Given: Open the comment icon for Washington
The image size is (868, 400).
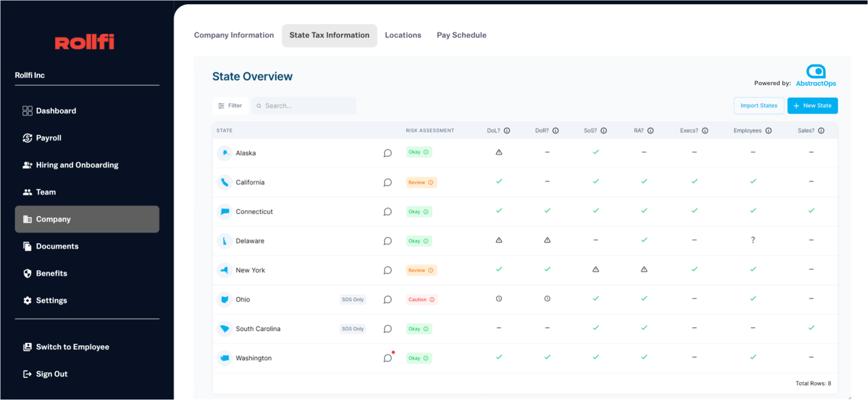Looking at the screenshot, I should (x=388, y=358).
